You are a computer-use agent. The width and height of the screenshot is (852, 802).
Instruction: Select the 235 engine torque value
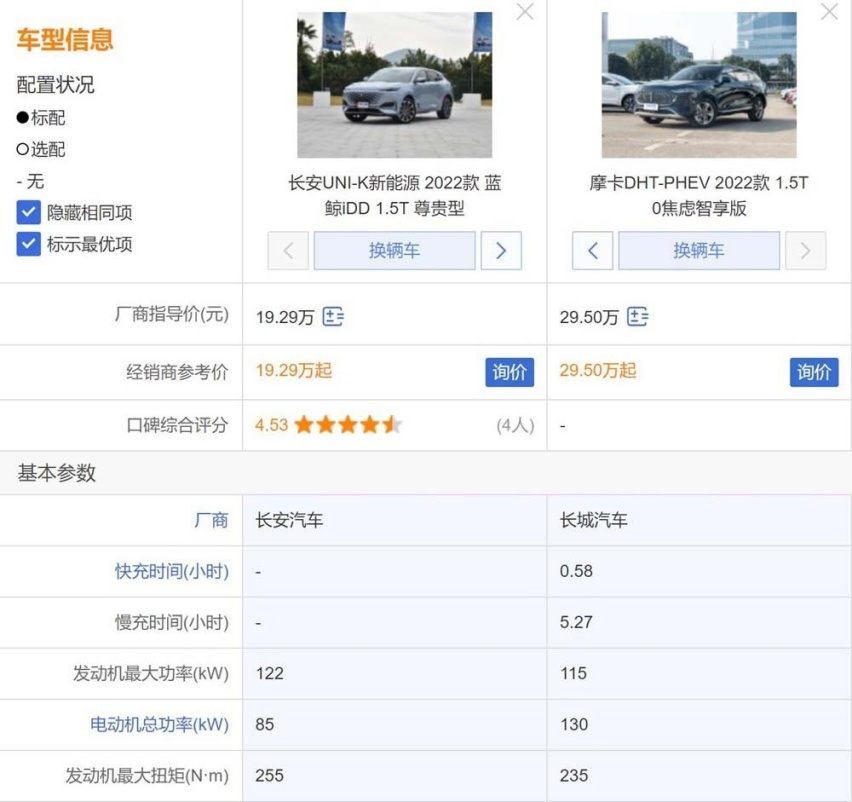(x=574, y=776)
